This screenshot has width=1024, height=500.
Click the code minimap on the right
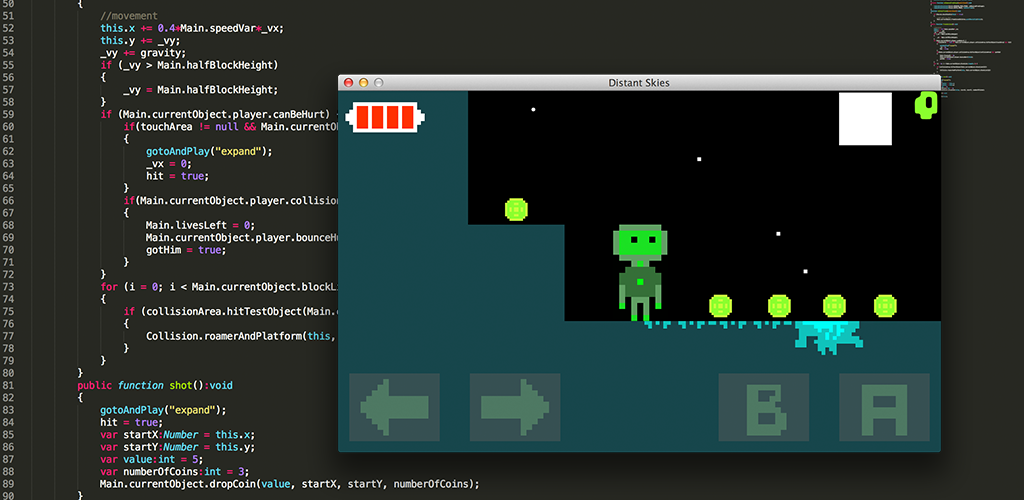pyautogui.click(x=965, y=40)
